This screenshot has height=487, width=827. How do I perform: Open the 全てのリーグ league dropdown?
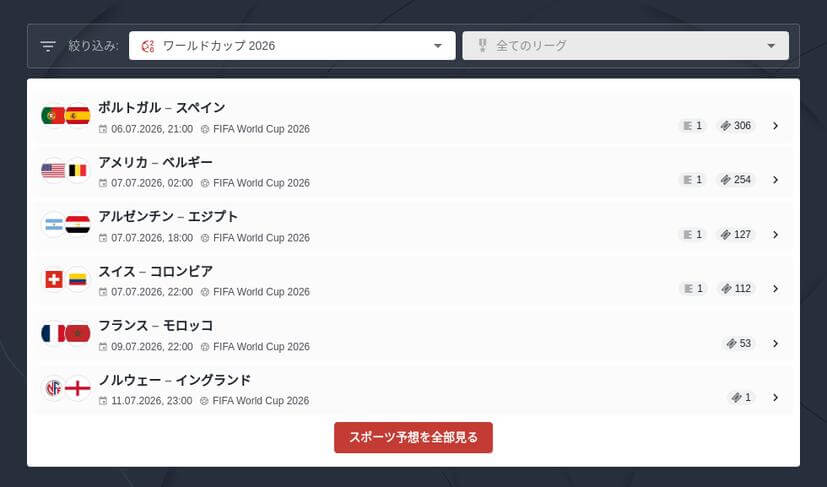pos(626,46)
